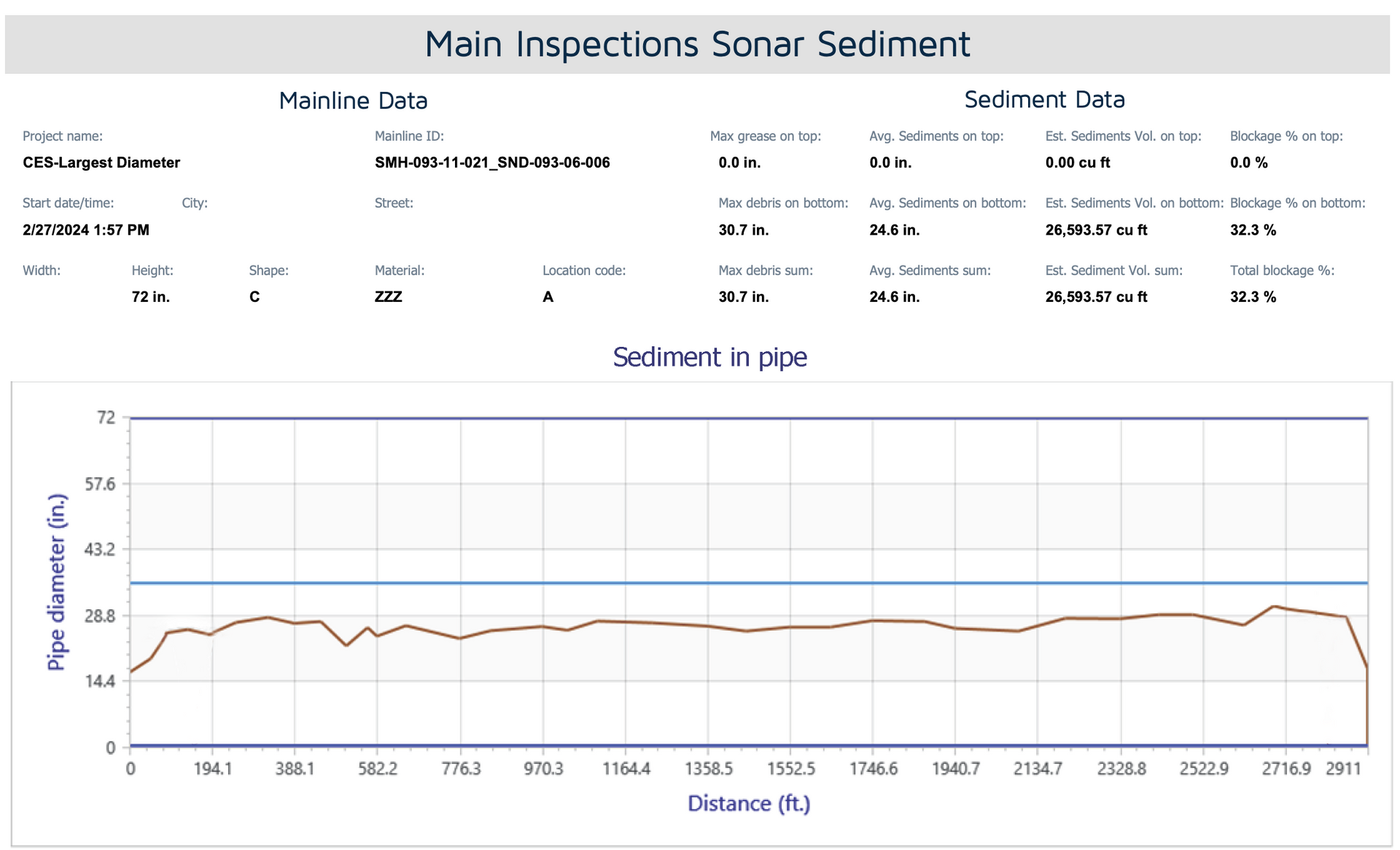The height and width of the screenshot is (850, 1400).
Task: Click the 57.6 tick on diameter axis
Action: pyautogui.click(x=101, y=484)
